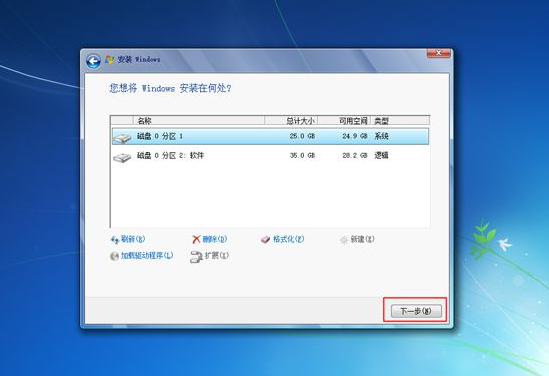The width and height of the screenshot is (549, 376).
Task: Sort by the 可用空间 column header
Action: pos(344,121)
